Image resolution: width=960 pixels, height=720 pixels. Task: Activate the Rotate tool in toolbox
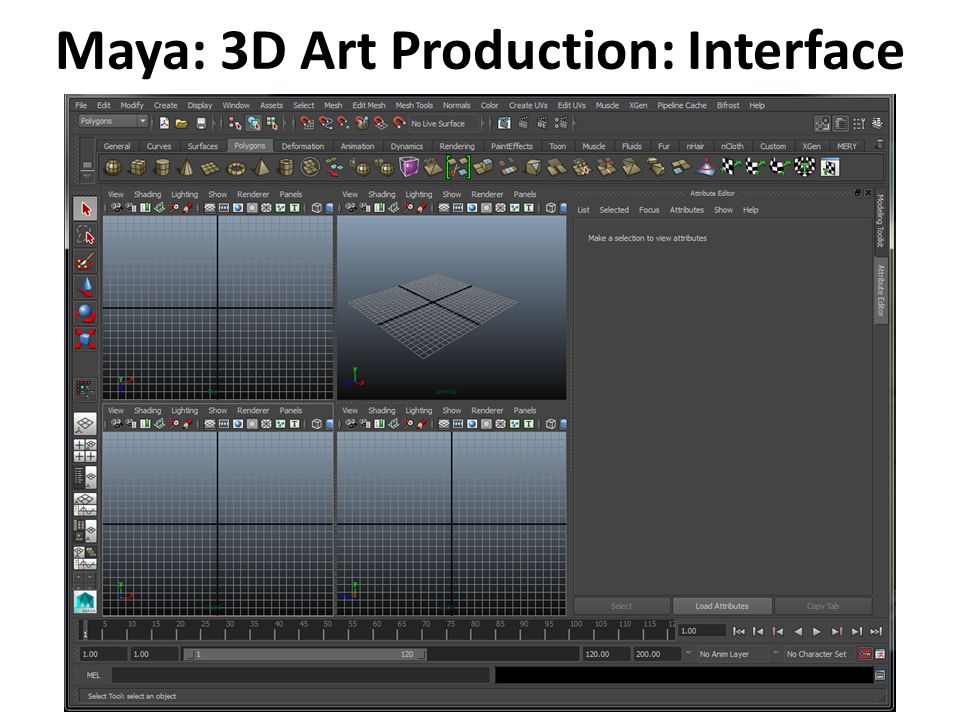(x=85, y=313)
